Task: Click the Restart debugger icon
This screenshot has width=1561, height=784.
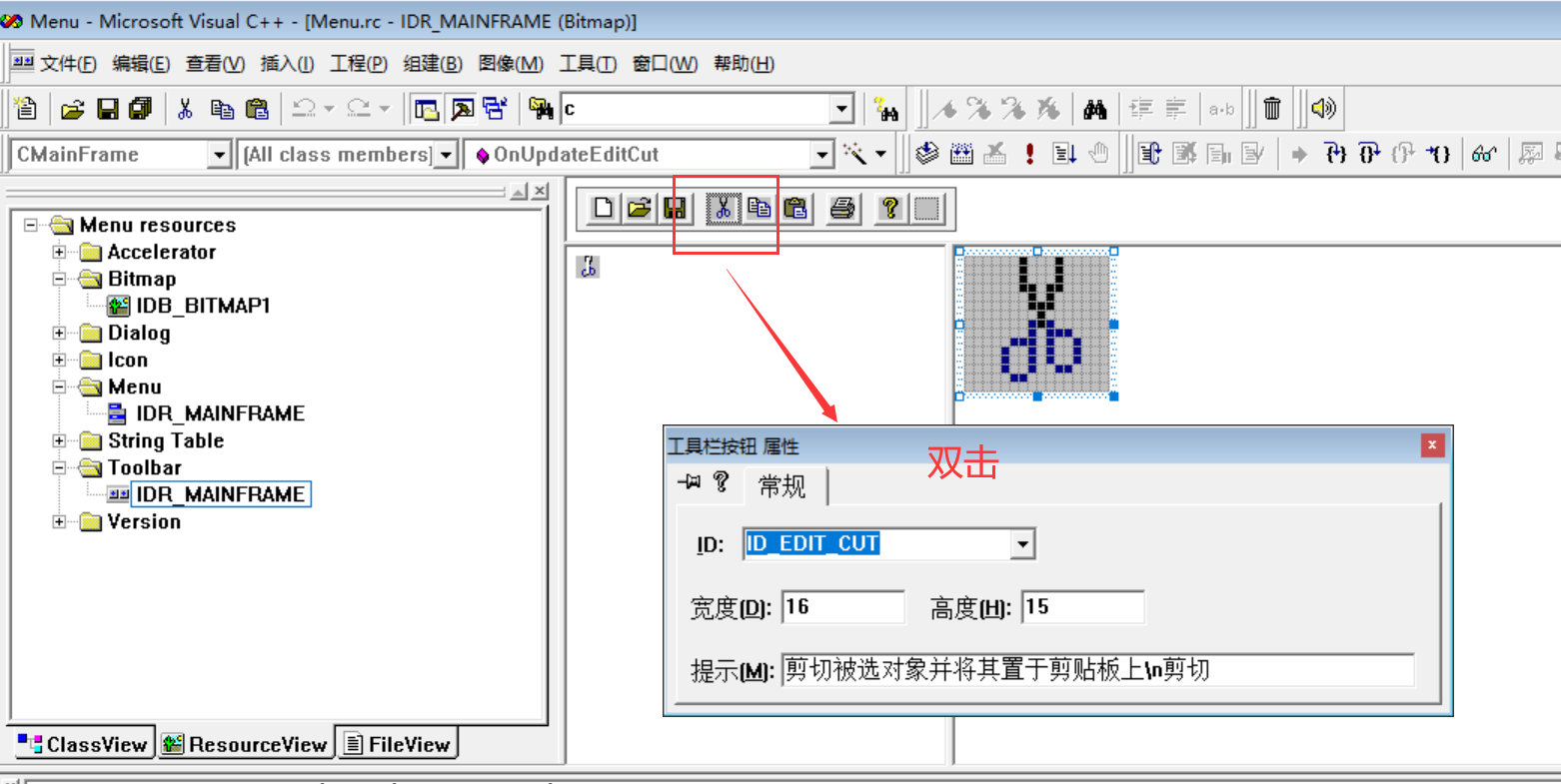Action: (1151, 154)
